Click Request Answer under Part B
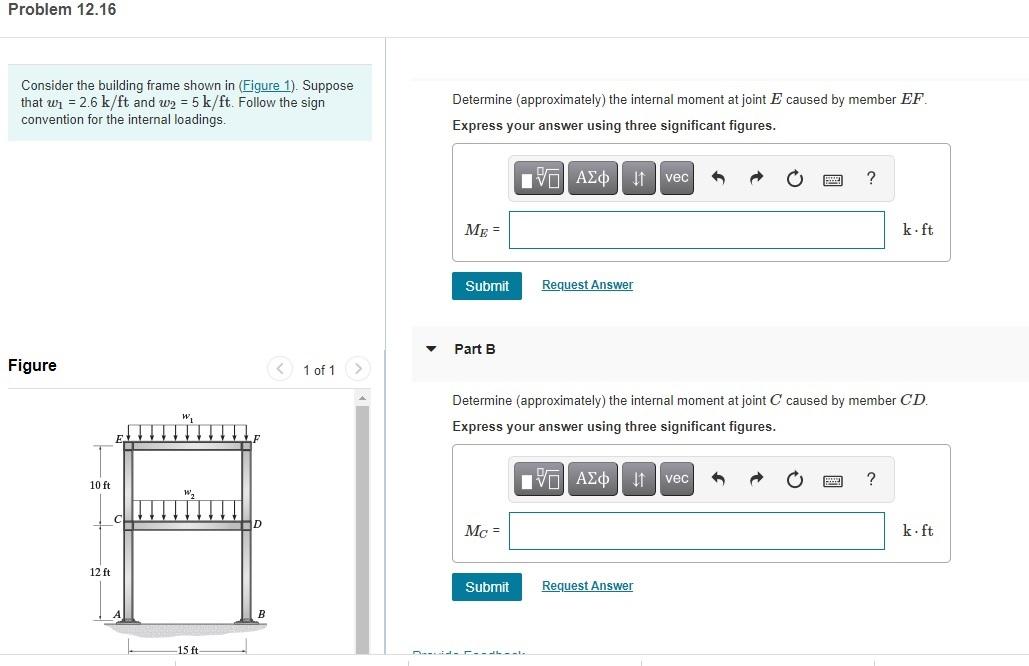This screenshot has height=666, width=1029. [587, 585]
